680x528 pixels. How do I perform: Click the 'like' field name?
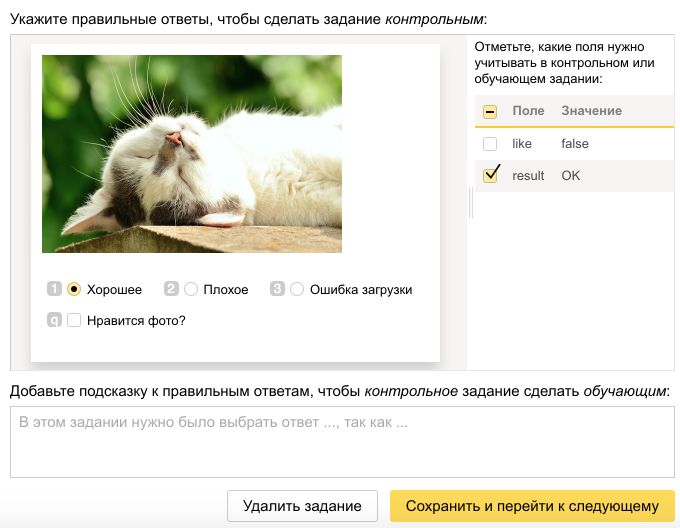point(522,143)
